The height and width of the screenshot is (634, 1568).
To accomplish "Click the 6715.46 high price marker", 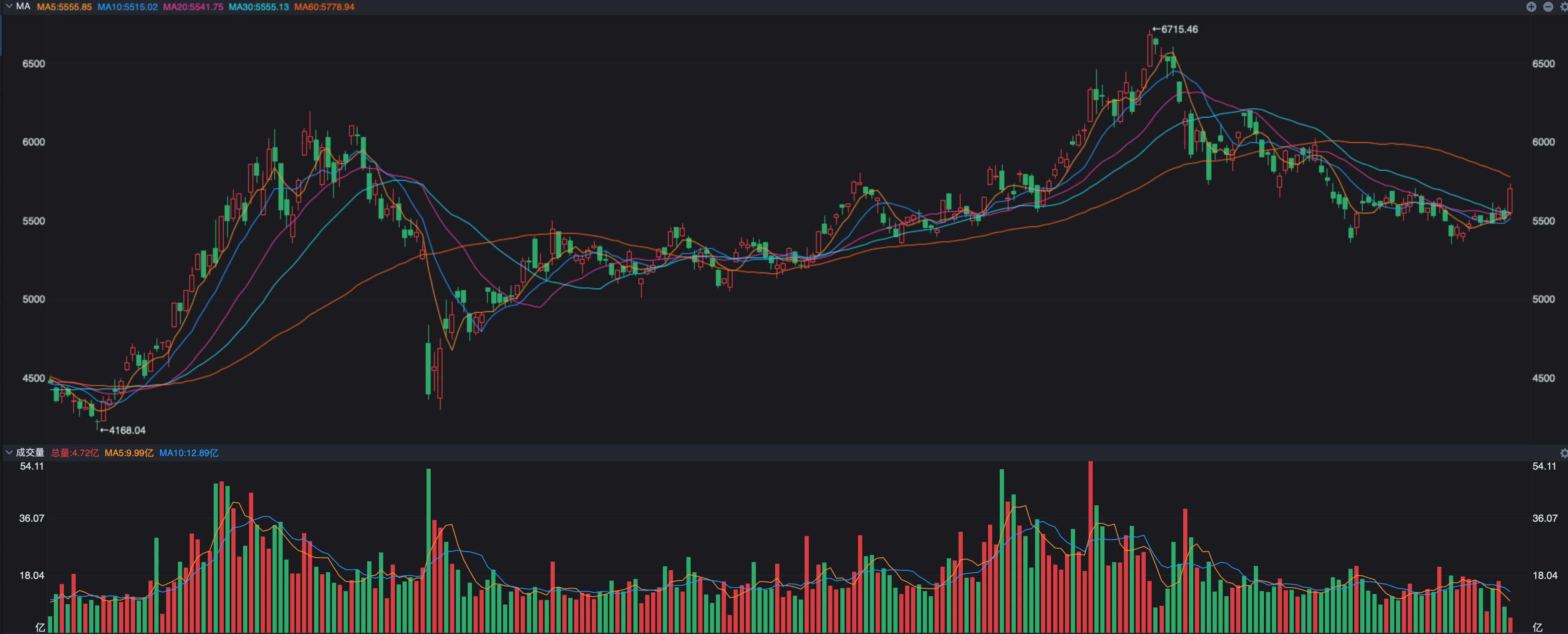I will click(x=1175, y=29).
